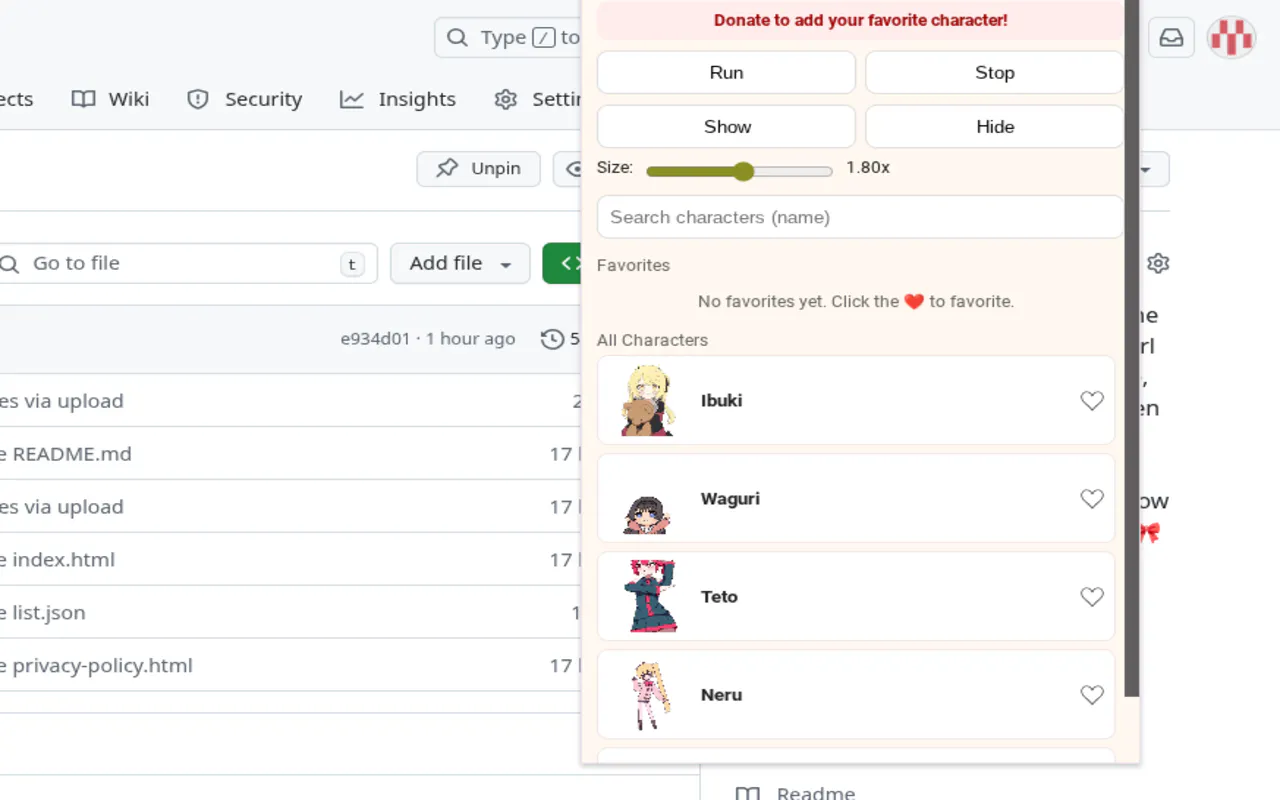Viewport: 1280px width, 800px height.
Task: View commit history via the clock icon
Action: click(552, 339)
